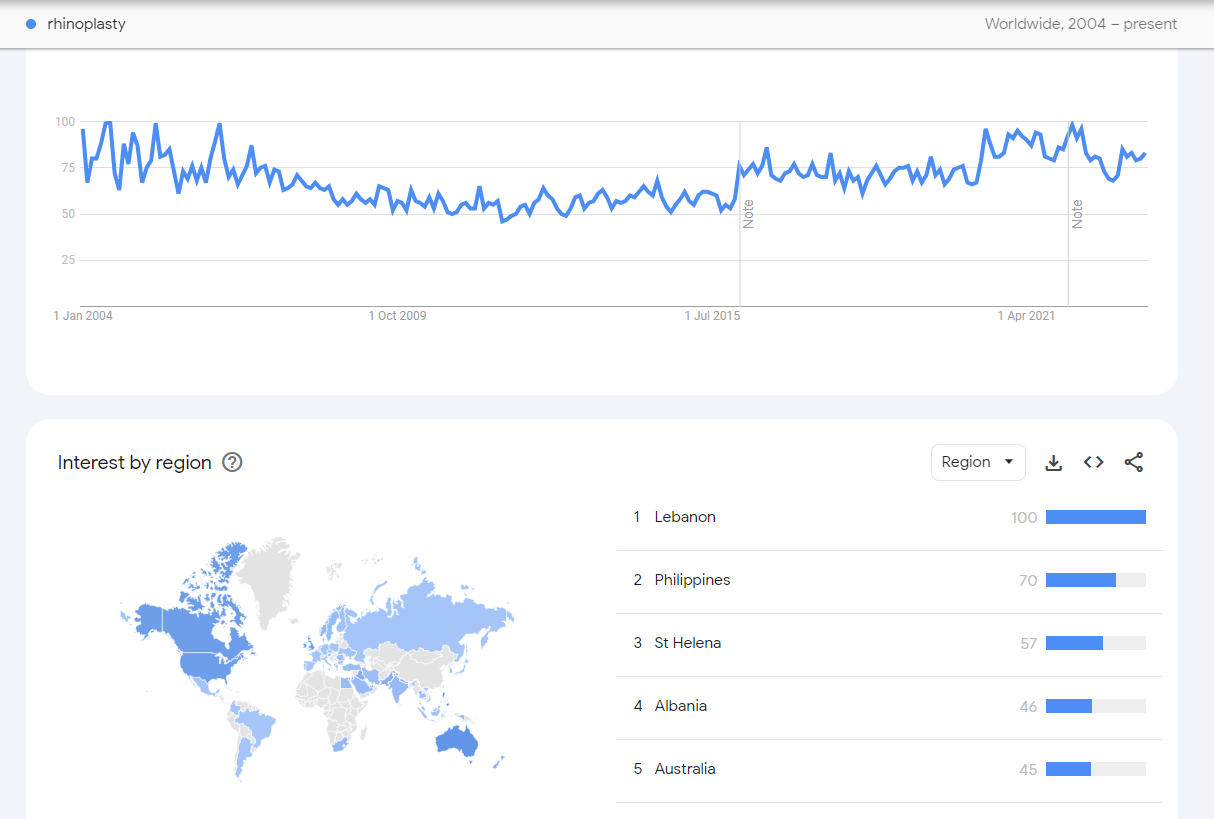Choose Australia from the ranking list
The width and height of the screenshot is (1214, 819).
[684, 769]
